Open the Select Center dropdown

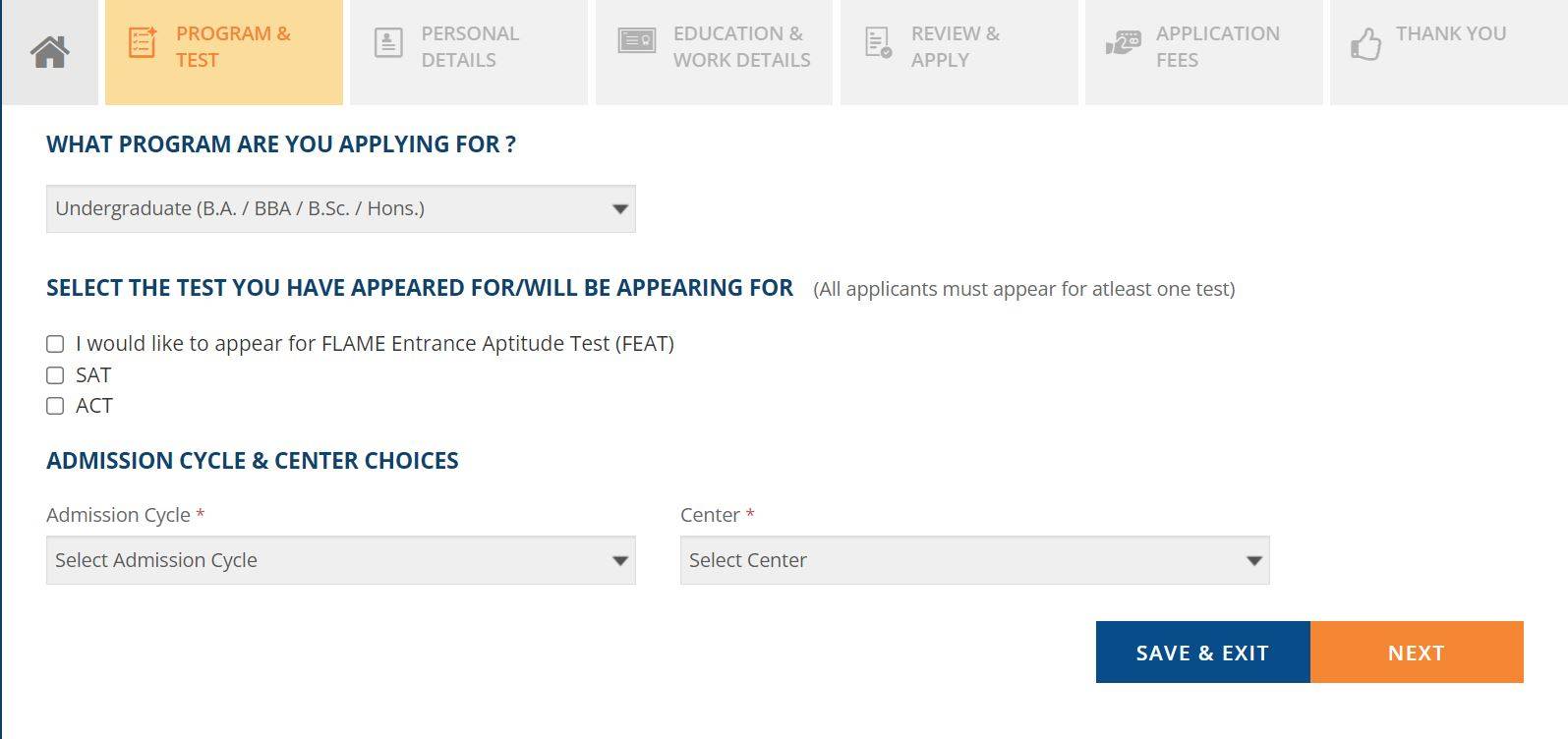(x=974, y=560)
